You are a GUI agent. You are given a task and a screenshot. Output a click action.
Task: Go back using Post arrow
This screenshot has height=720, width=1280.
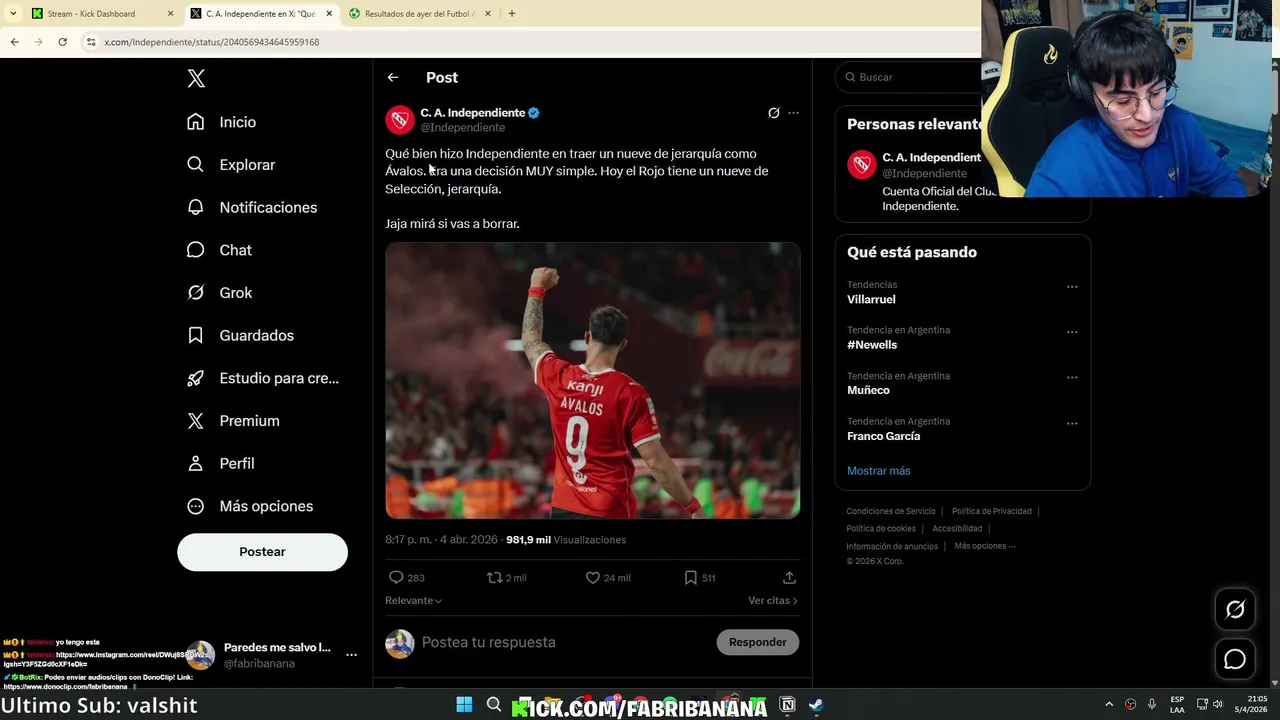tap(393, 77)
